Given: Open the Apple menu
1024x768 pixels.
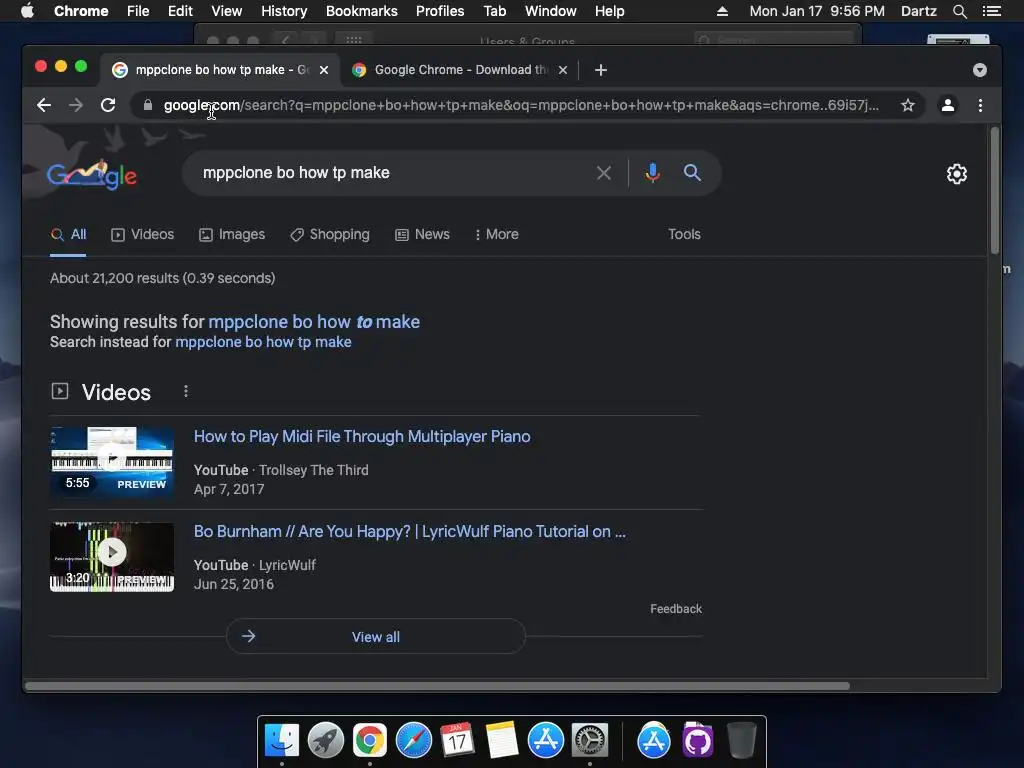Looking at the screenshot, I should tap(27, 11).
